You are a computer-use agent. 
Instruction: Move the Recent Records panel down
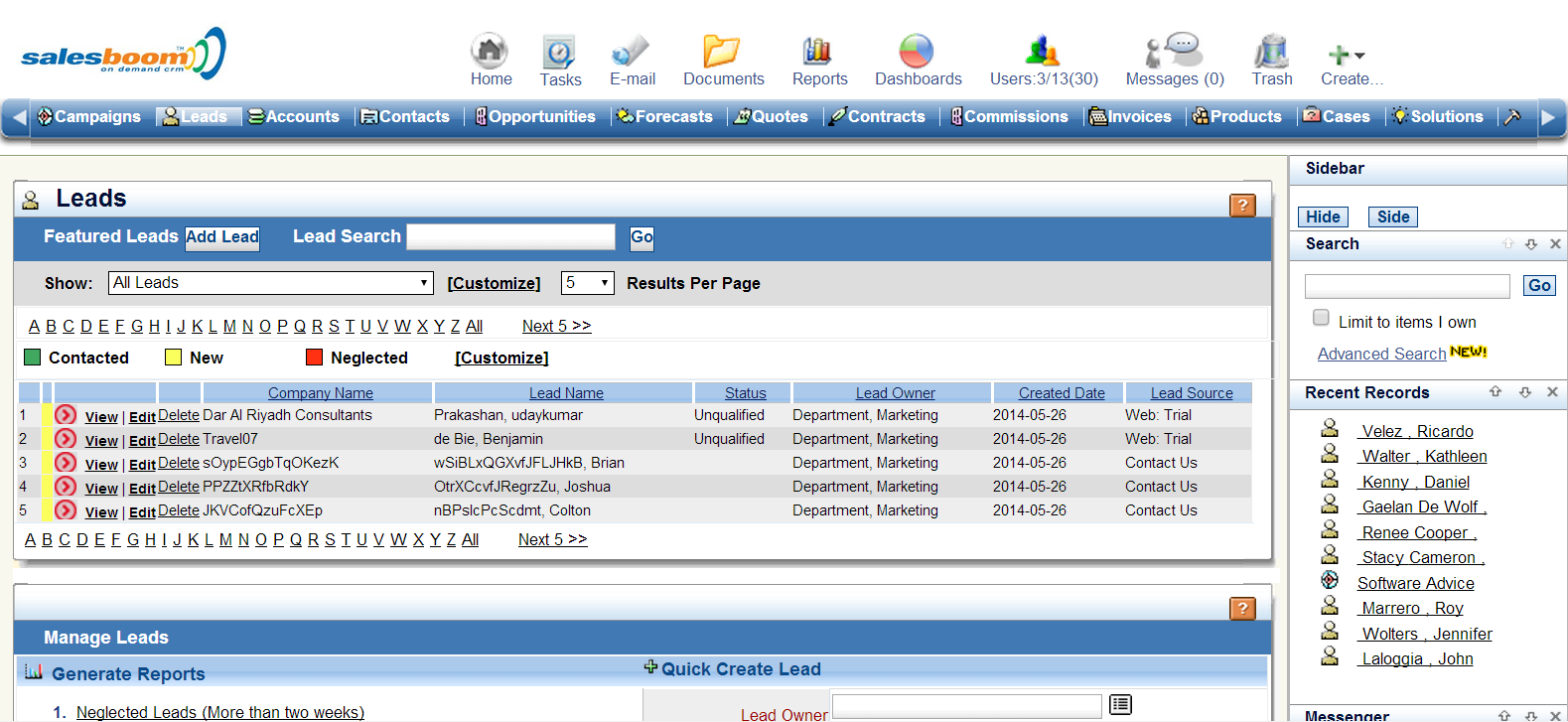pos(1524,392)
